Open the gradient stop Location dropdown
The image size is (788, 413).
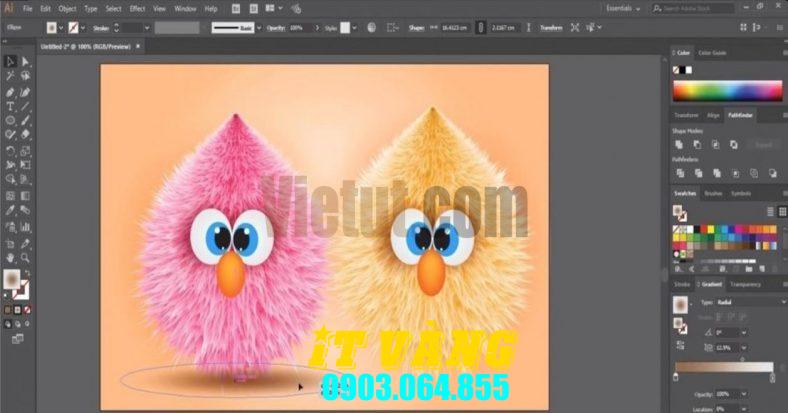pyautogui.click(x=744, y=409)
